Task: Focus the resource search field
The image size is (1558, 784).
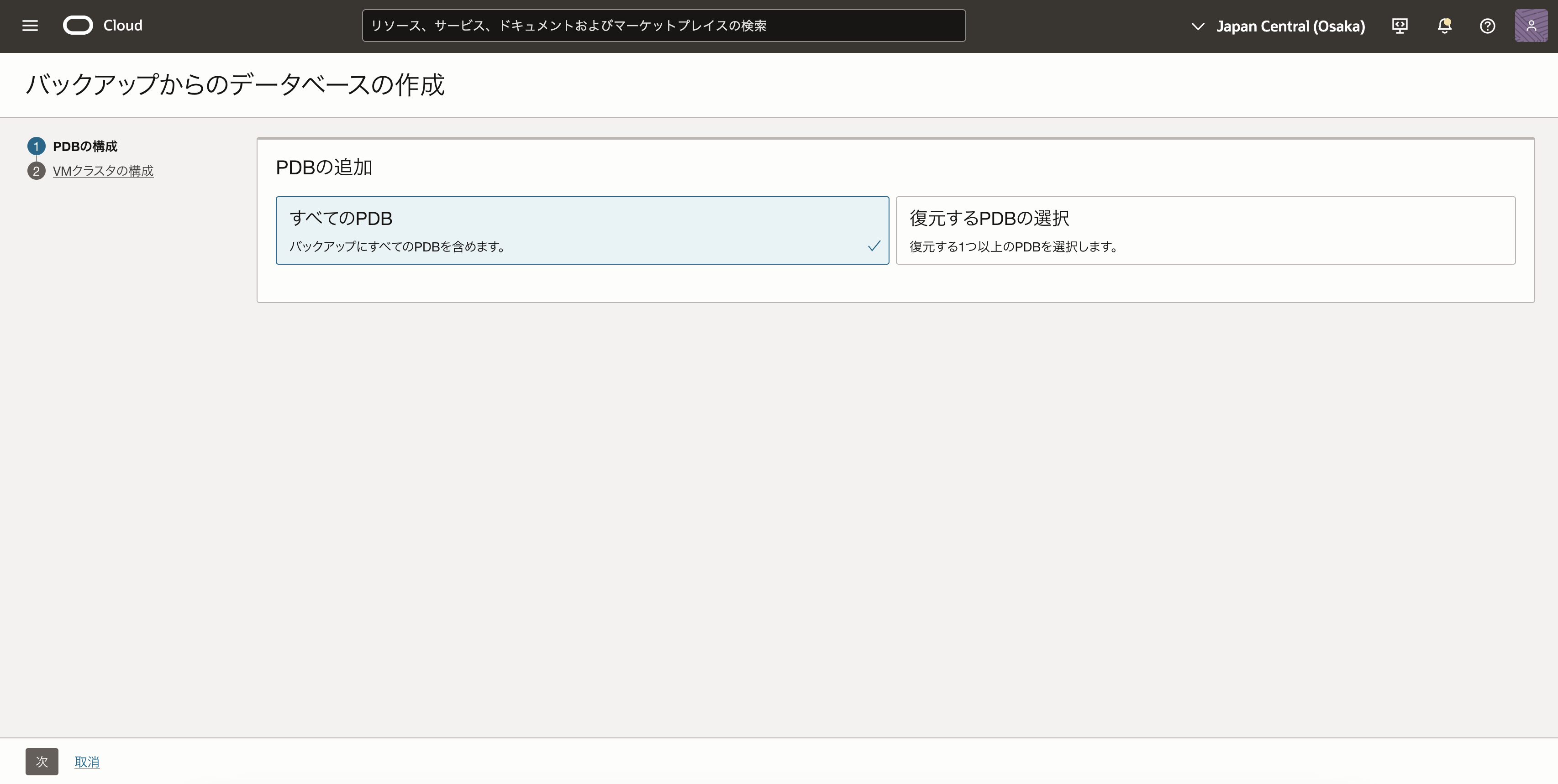Action: click(663, 26)
